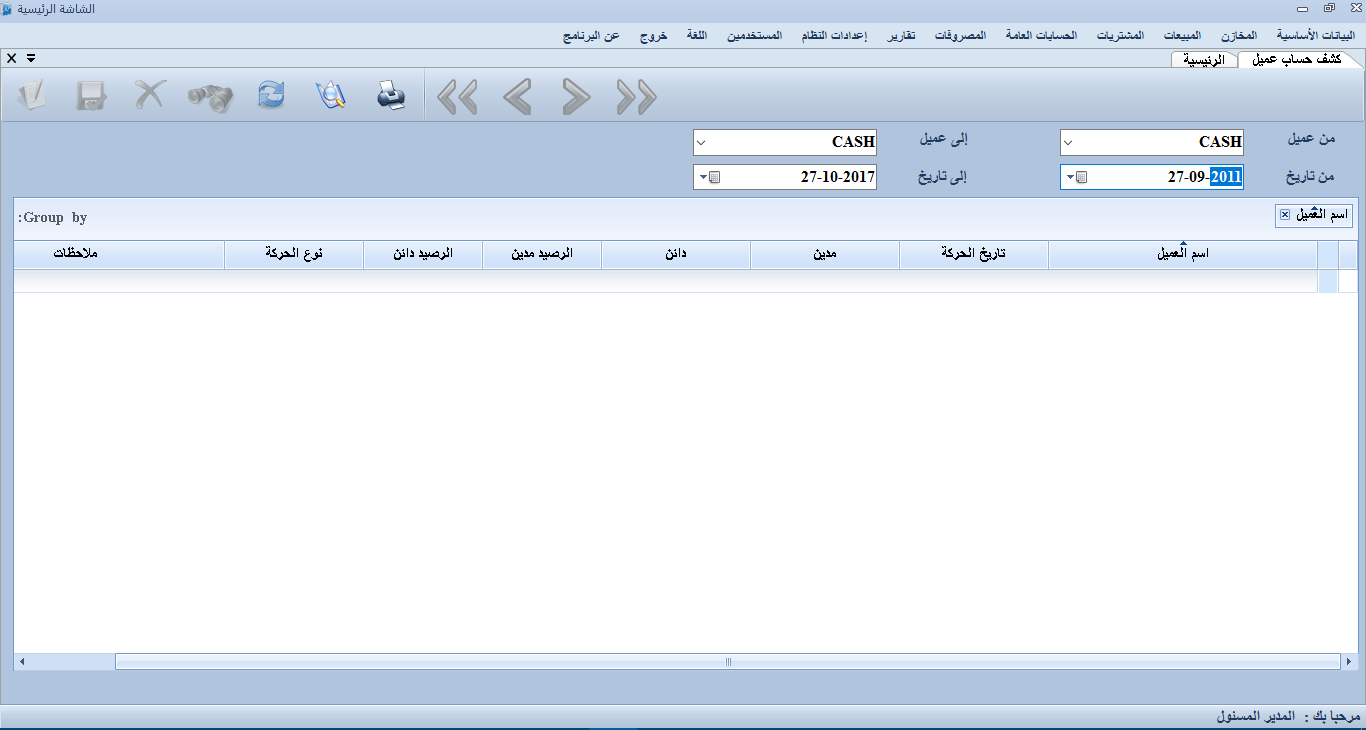Switch to the الرئيسية tab
Viewport: 1366px width, 730px height.
(1204, 59)
